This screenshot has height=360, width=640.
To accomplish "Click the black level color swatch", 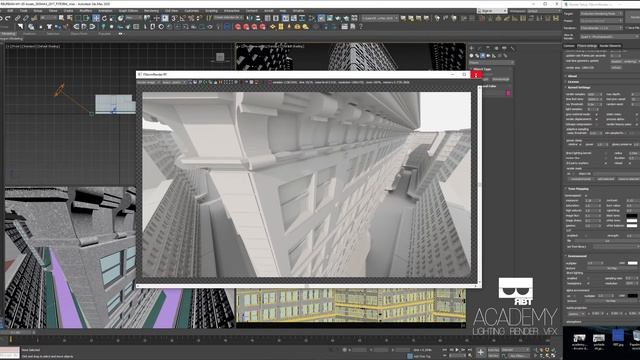I will (631, 216).
